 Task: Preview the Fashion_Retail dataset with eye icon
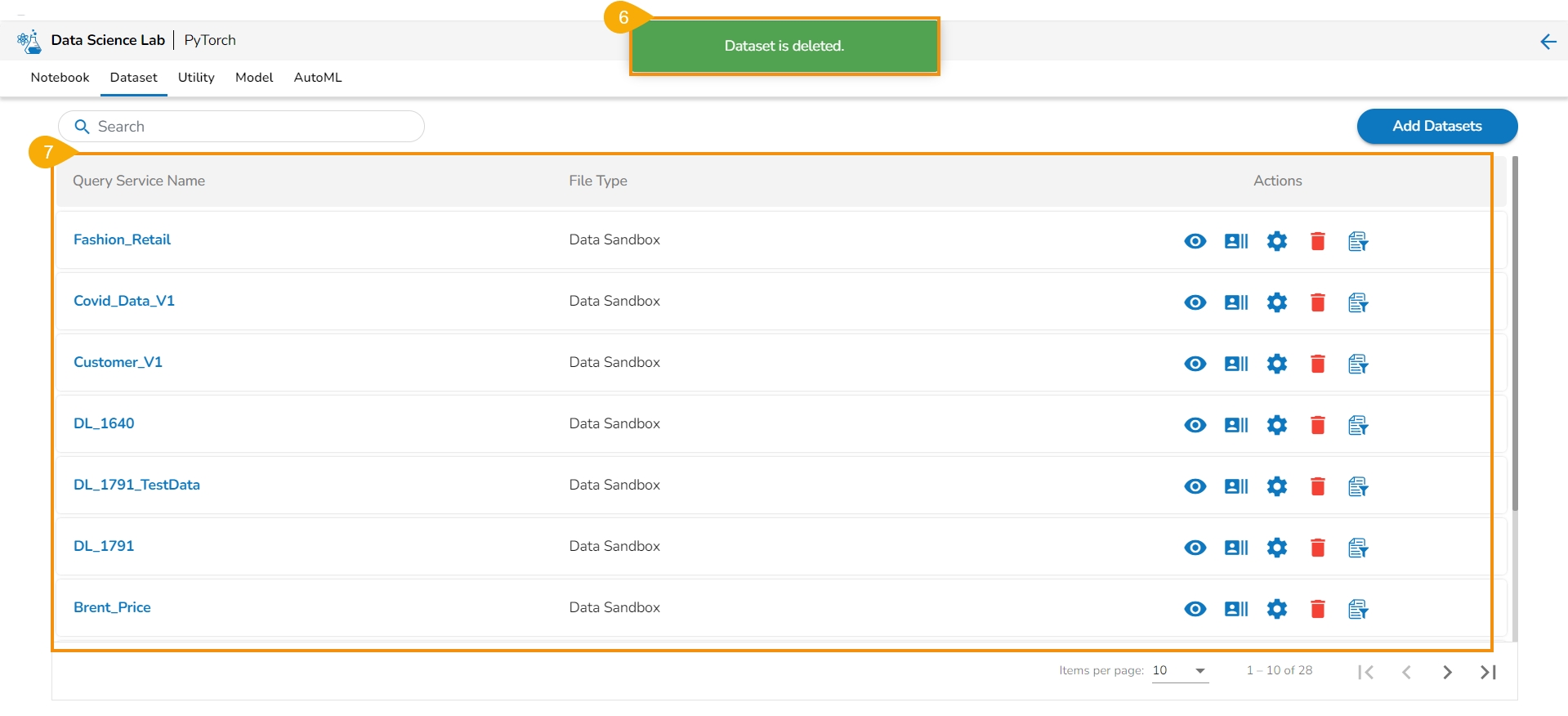point(1195,241)
